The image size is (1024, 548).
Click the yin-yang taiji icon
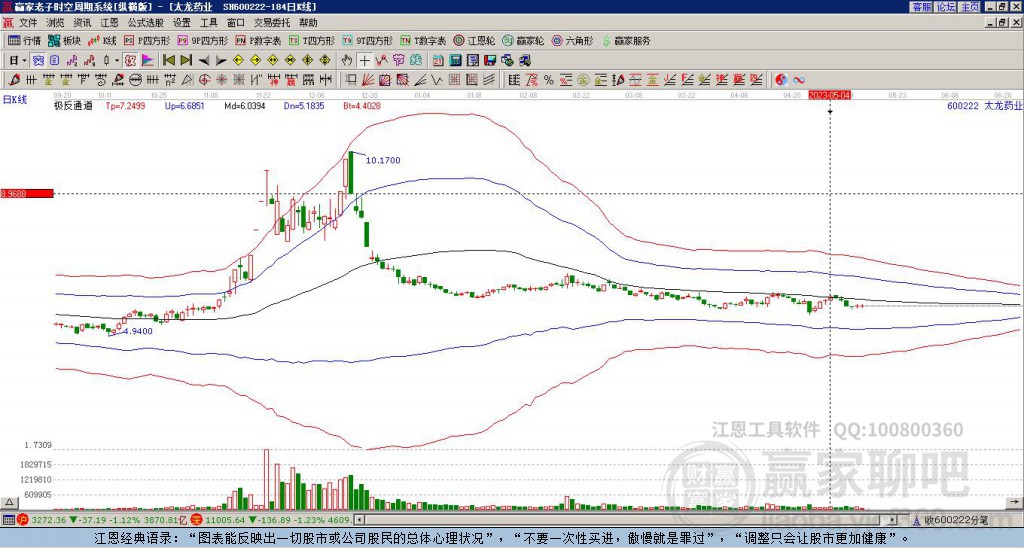pyautogui.click(x=781, y=80)
